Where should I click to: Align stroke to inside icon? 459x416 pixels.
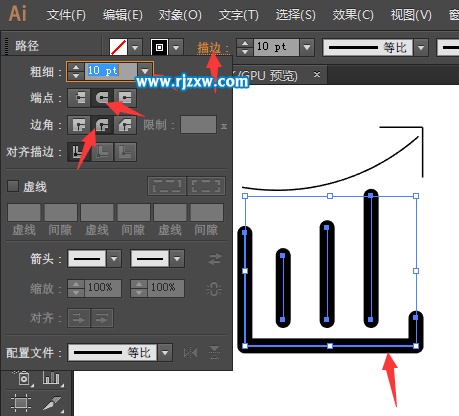(102, 152)
